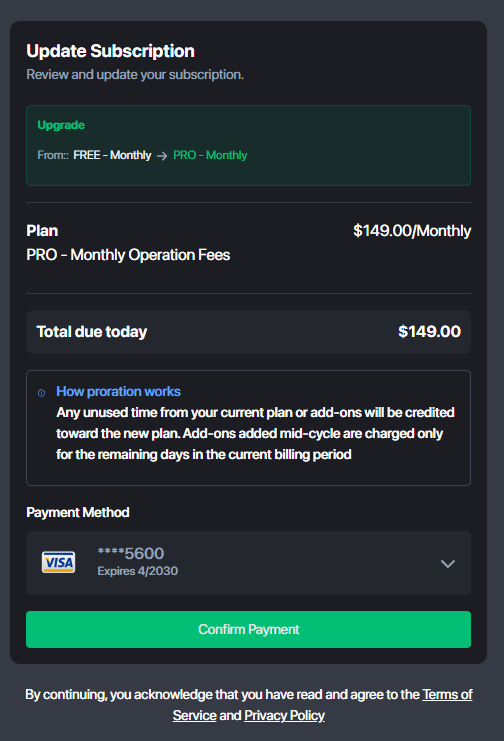504x741 pixels.
Task: Click PRO - Monthly Operation Fees line
Action: (x=128, y=255)
